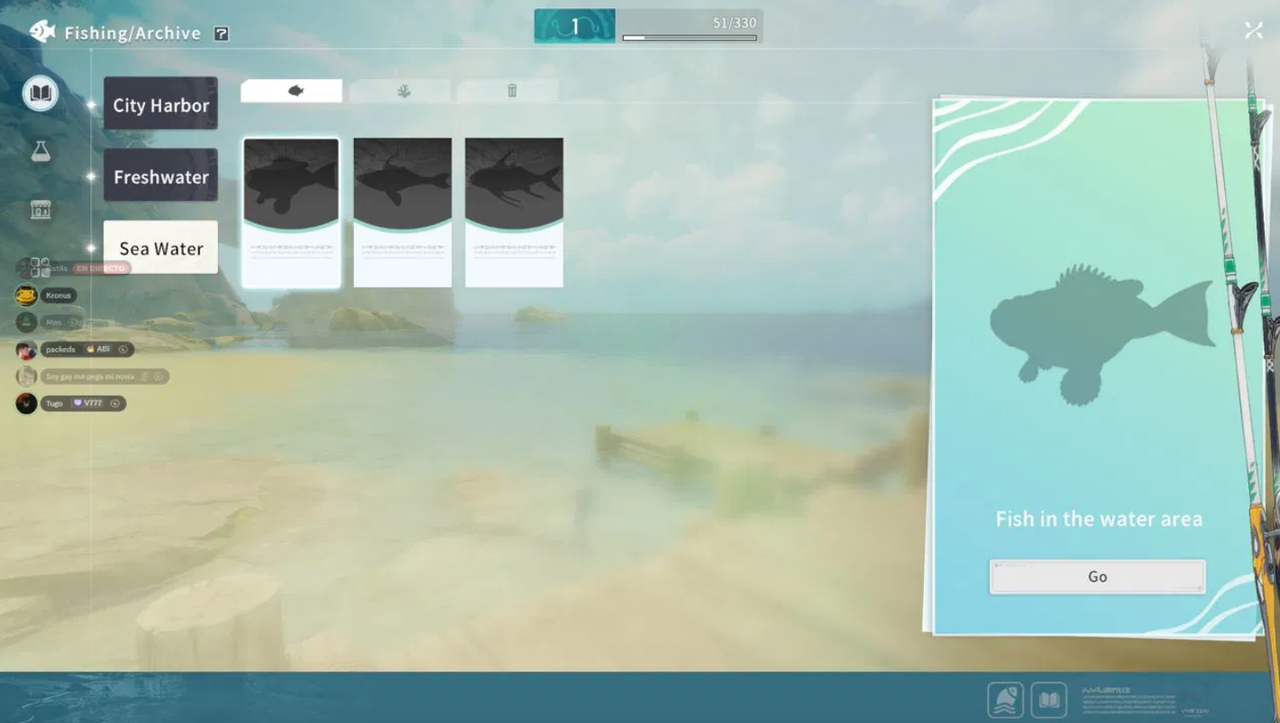The height and width of the screenshot is (723, 1280).
Task: Click the packeds name tag
Action: (x=88, y=349)
